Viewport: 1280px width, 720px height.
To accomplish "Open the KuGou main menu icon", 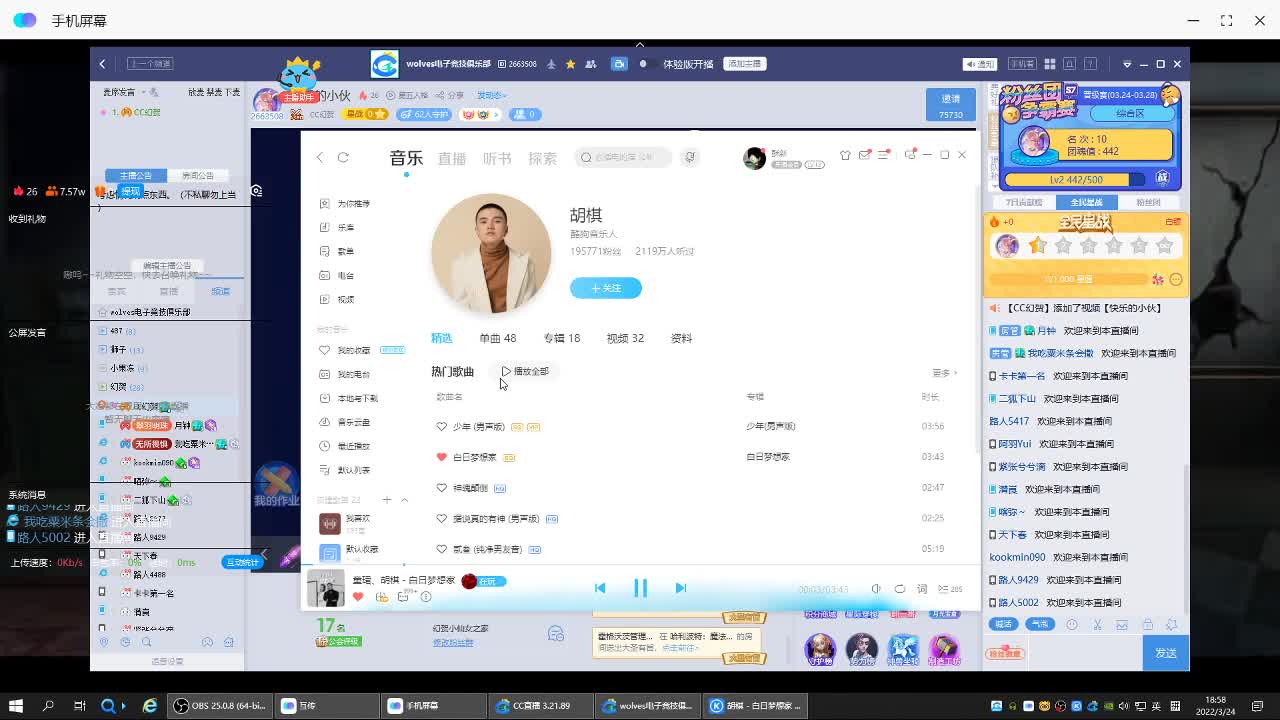I will click(x=883, y=155).
